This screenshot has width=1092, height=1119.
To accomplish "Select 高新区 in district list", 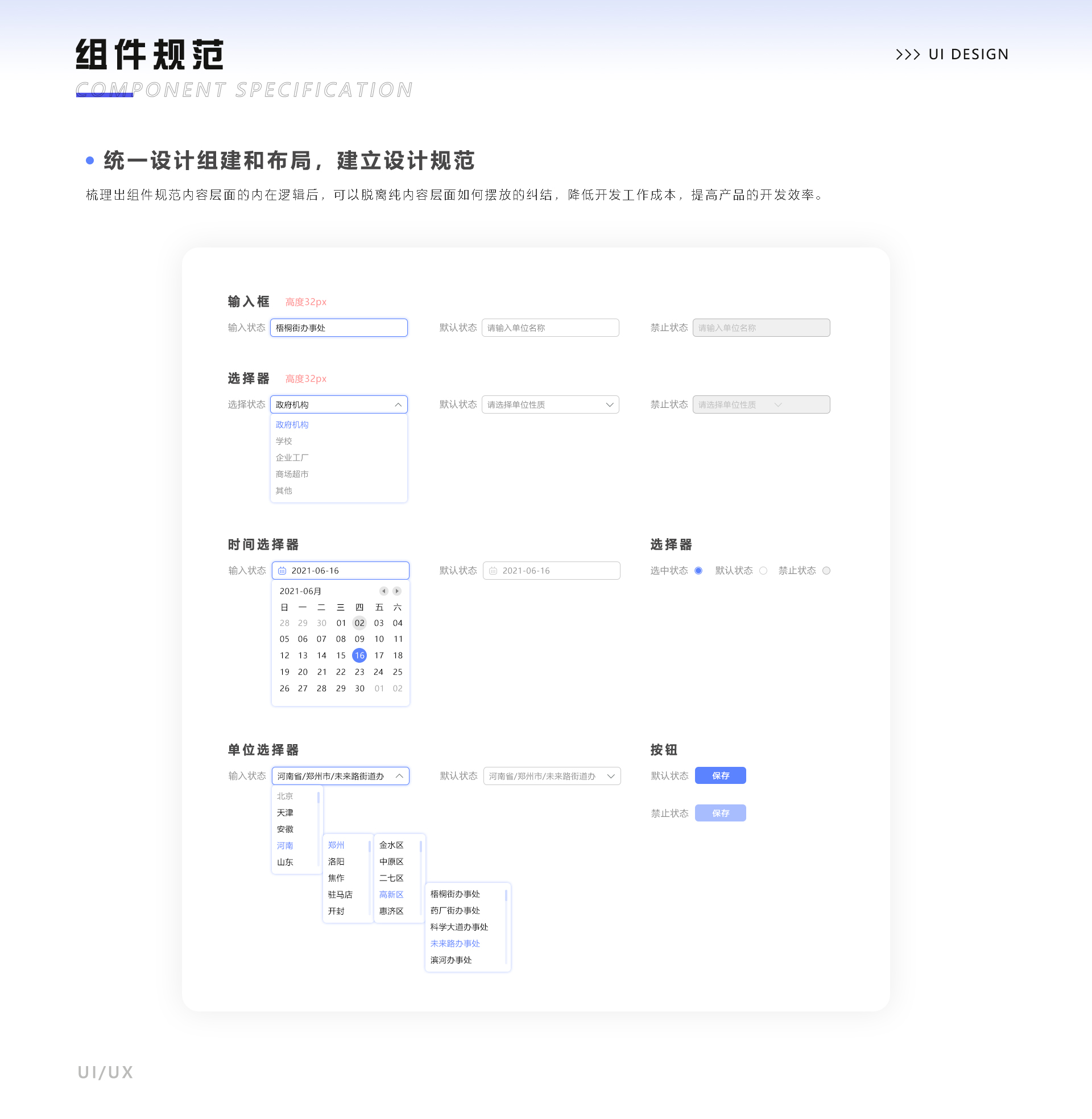I will click(x=392, y=895).
